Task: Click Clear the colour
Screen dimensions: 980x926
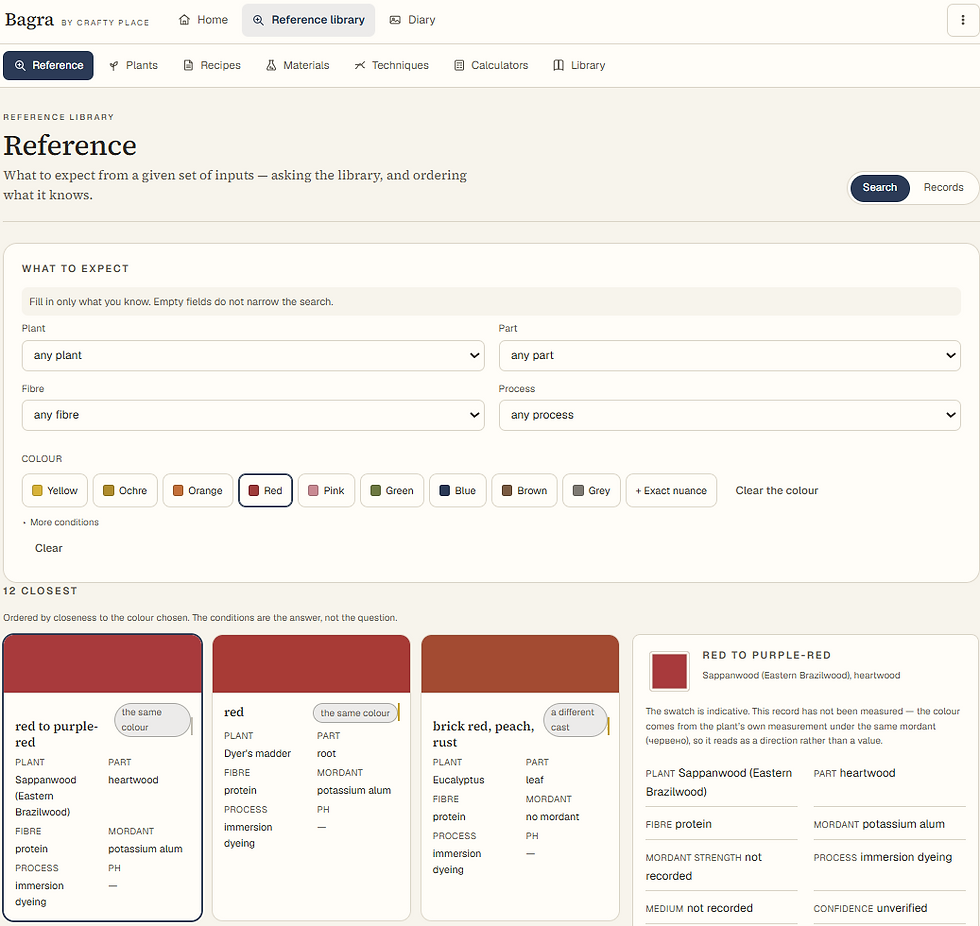Action: 776,490
